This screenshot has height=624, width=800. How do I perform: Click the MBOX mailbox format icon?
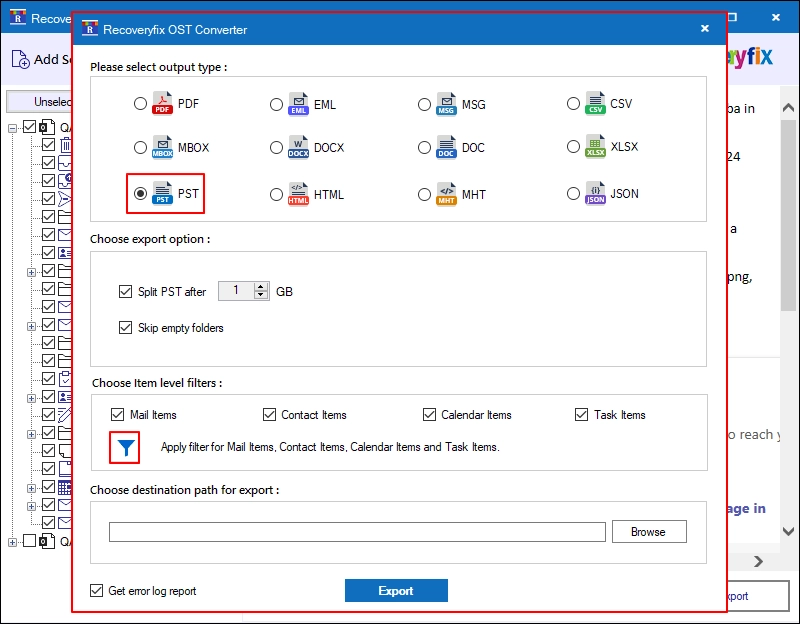pos(162,147)
